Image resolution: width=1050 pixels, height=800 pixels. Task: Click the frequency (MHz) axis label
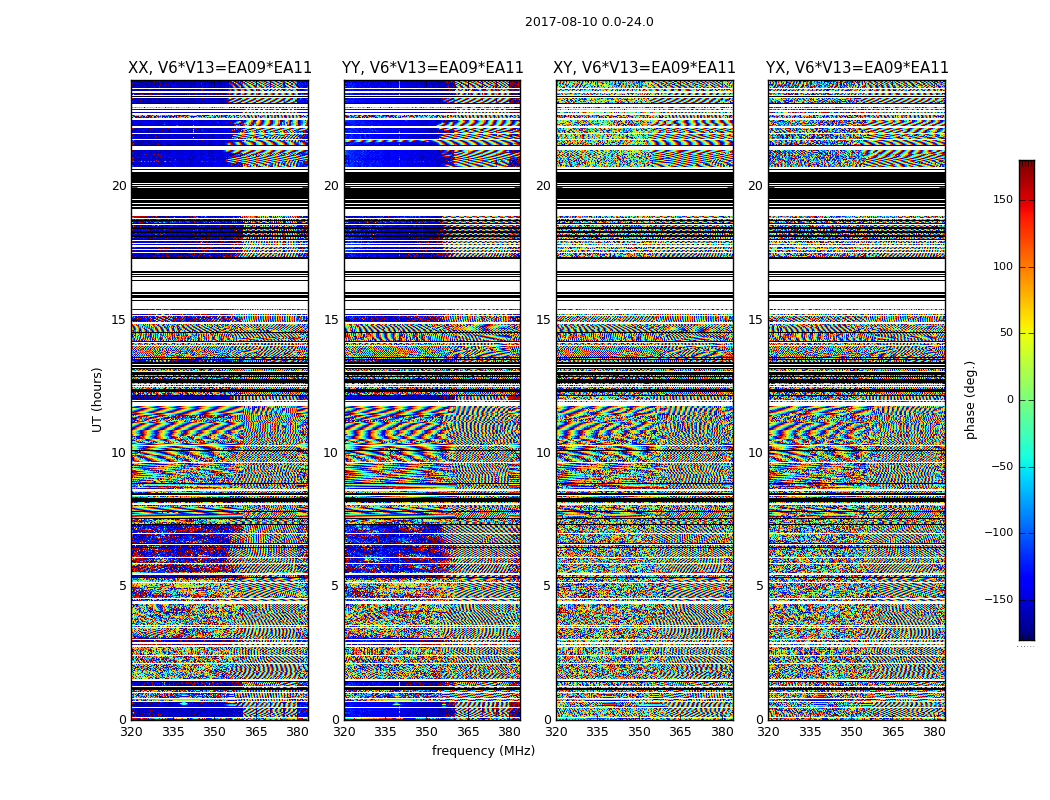(483, 750)
